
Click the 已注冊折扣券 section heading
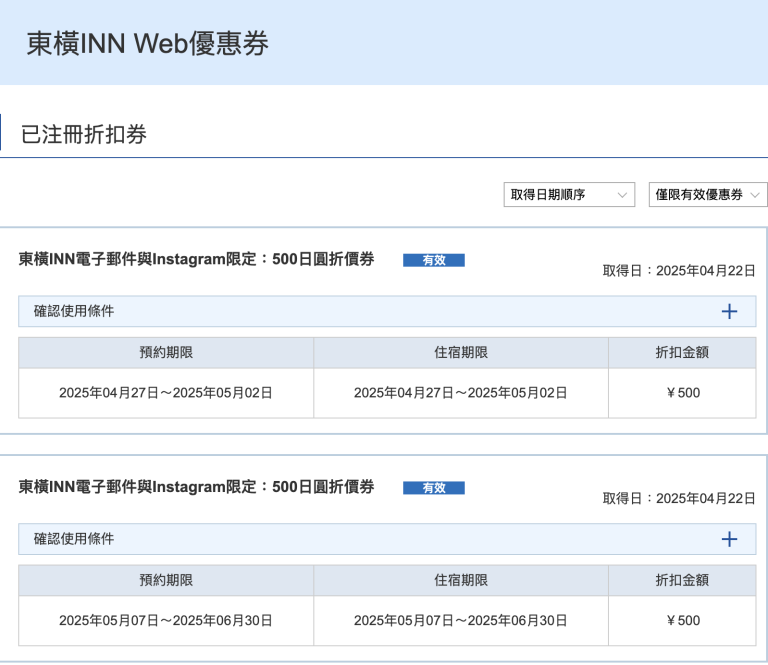coord(84,134)
